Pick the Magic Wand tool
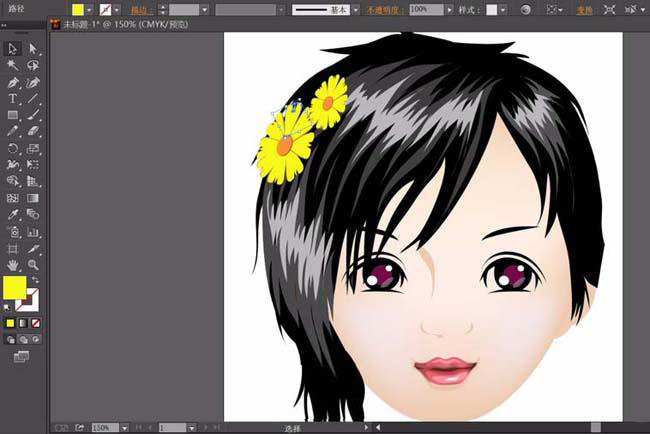Image resolution: width=650 pixels, height=434 pixels. 13,65
